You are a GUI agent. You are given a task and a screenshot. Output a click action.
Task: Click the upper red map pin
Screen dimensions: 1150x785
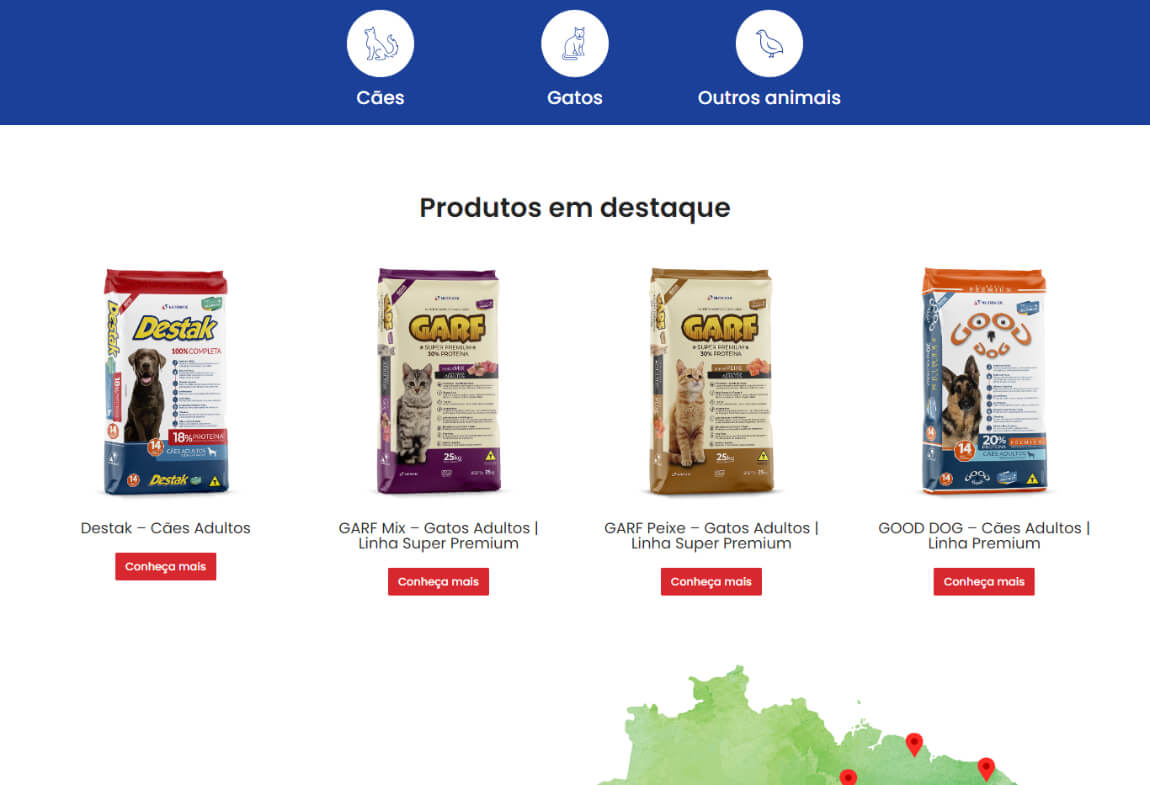click(914, 744)
